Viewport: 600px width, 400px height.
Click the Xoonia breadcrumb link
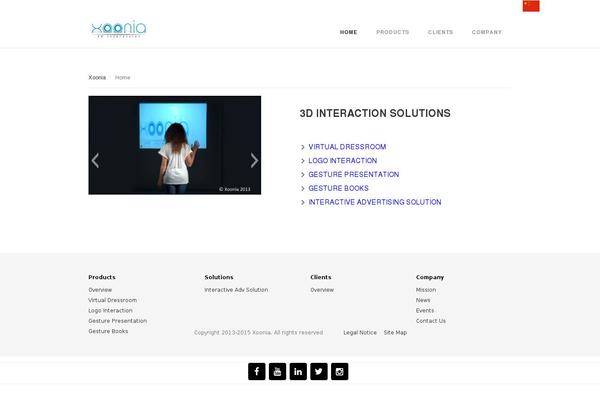(x=97, y=77)
